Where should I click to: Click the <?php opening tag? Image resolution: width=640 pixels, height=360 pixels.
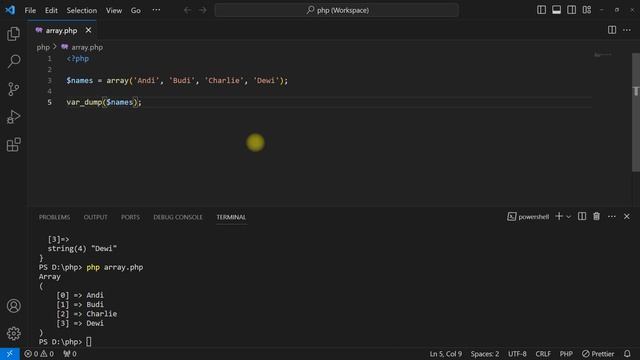(78, 59)
